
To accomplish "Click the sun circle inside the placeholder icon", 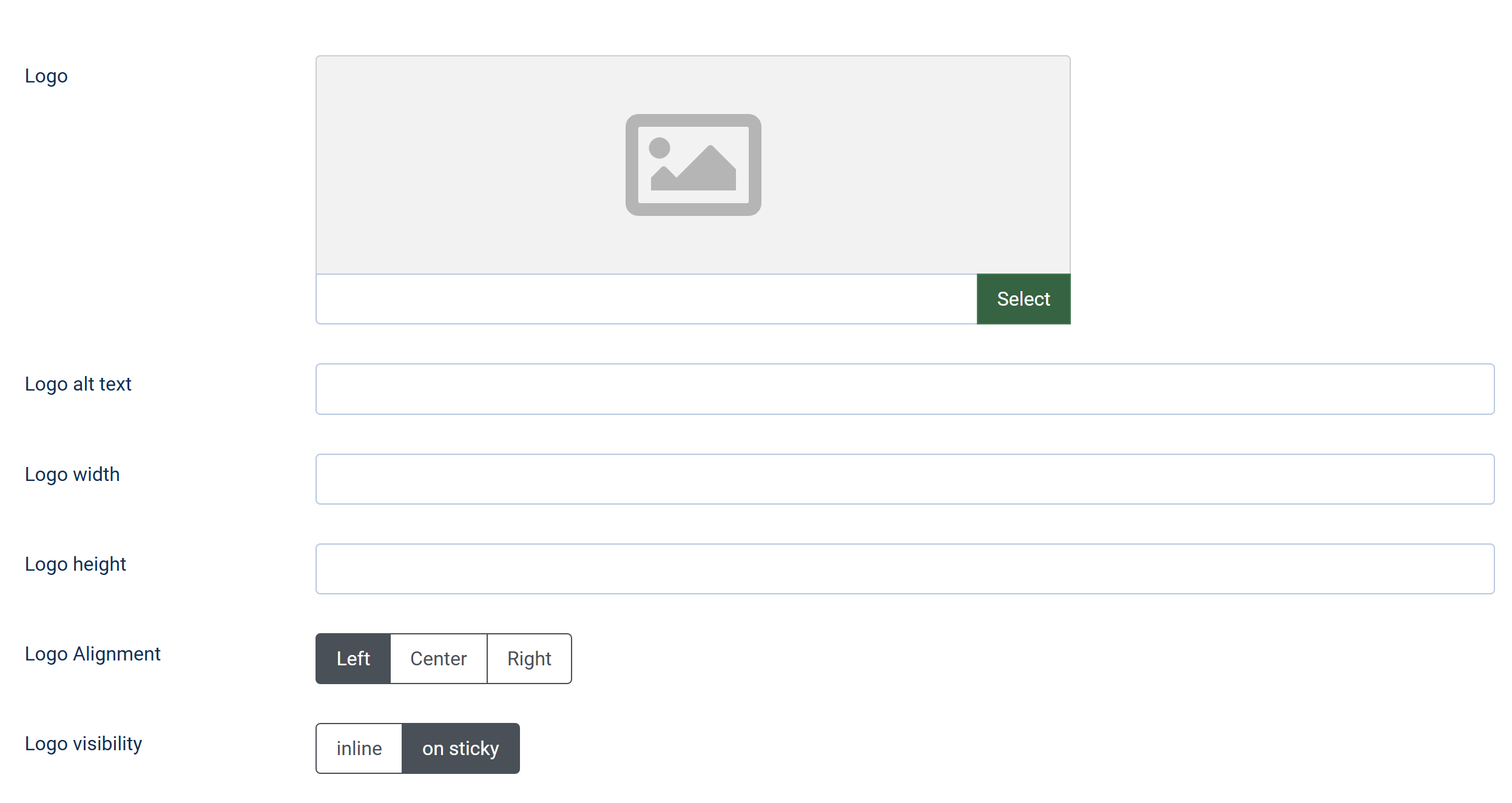I will coord(660,148).
